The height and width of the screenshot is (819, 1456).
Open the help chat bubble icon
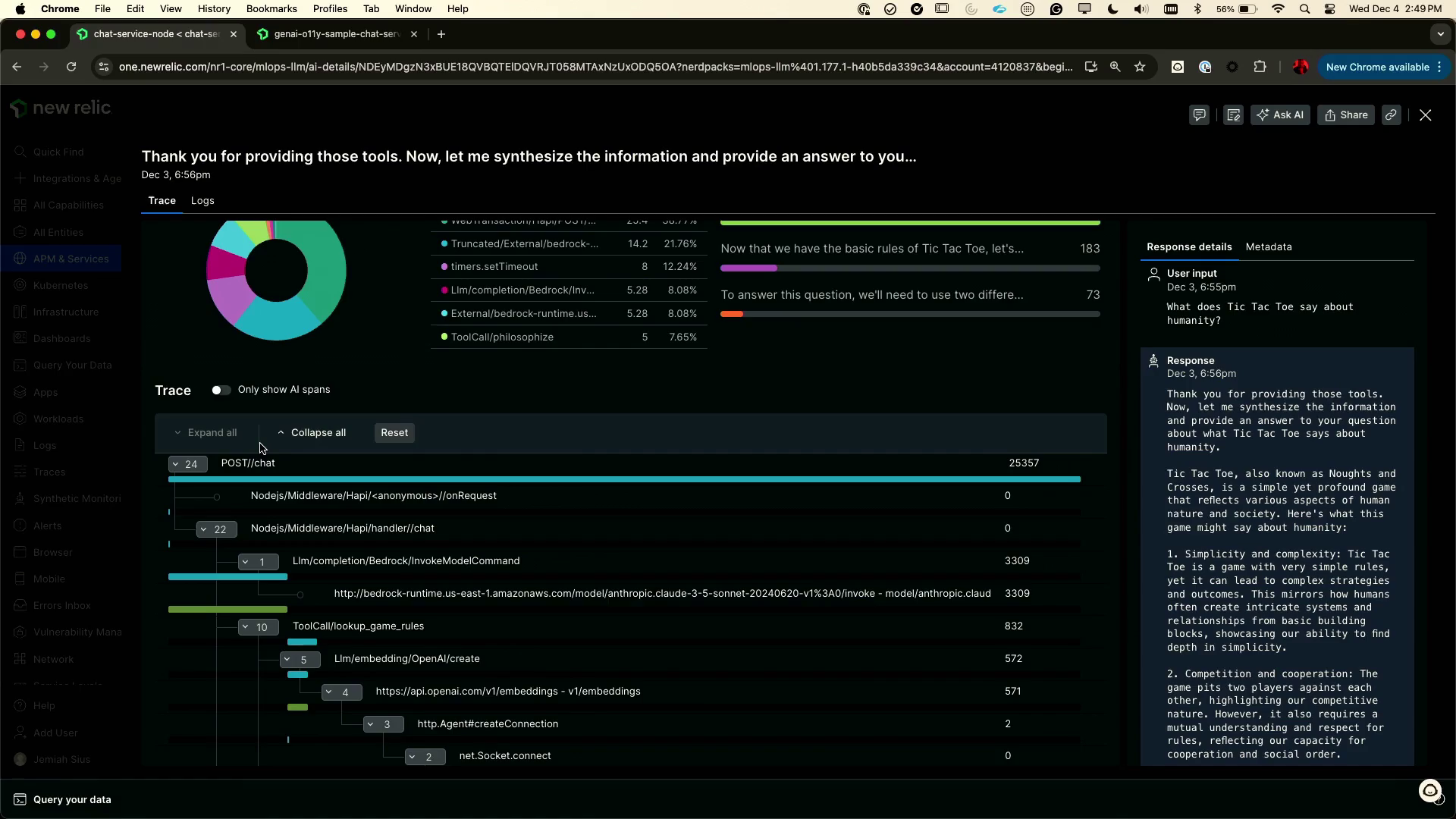click(x=1430, y=792)
